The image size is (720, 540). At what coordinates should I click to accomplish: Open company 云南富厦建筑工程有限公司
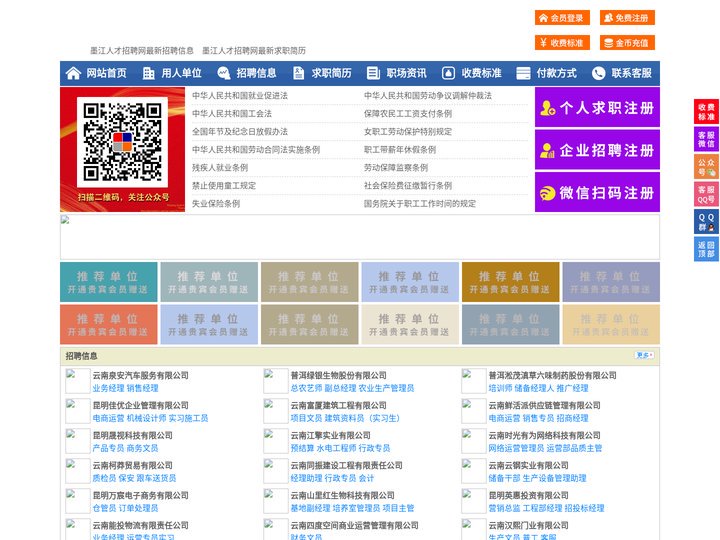(338, 405)
